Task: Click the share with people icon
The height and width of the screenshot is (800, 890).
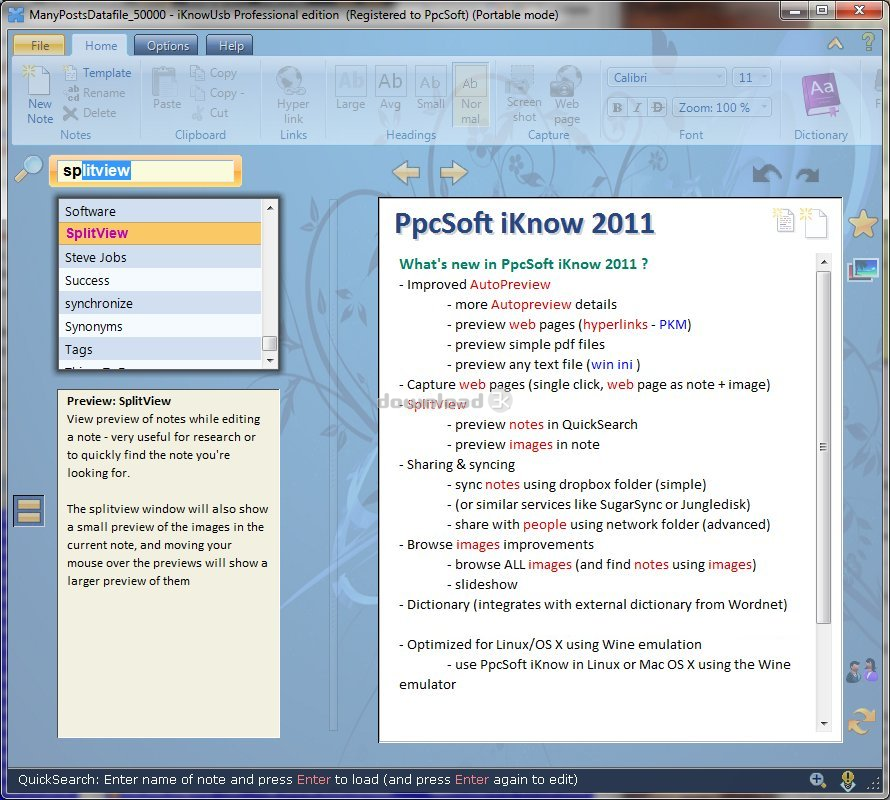Action: [862, 671]
